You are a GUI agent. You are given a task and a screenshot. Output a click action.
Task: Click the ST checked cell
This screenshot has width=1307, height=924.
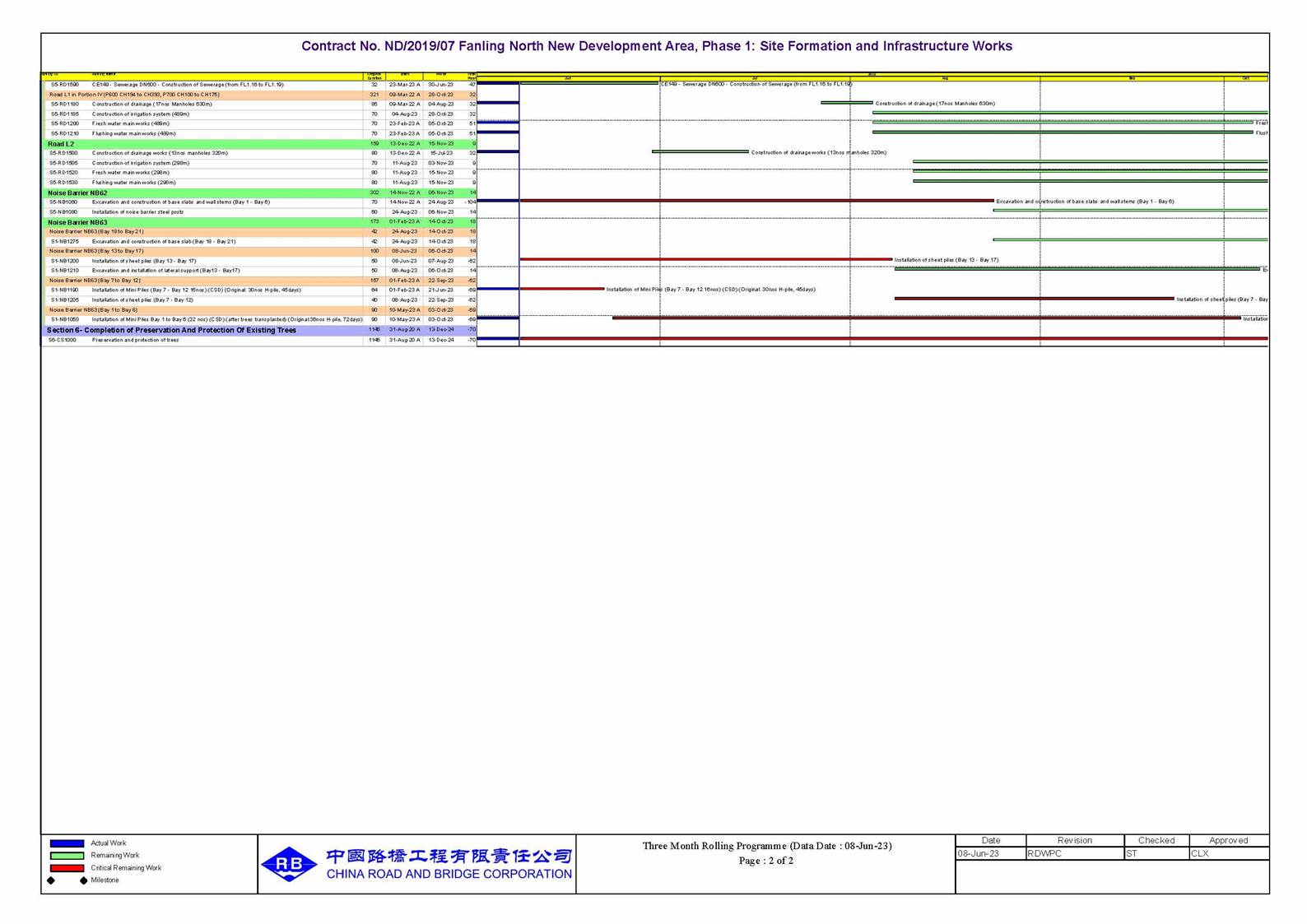click(1156, 854)
